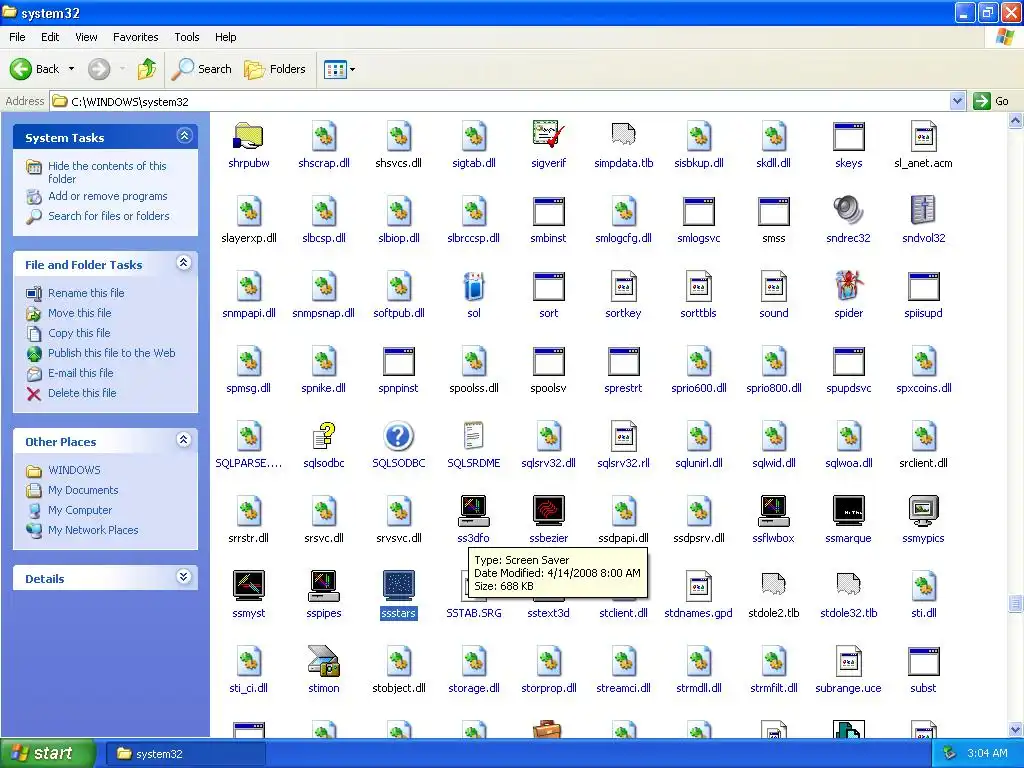The image size is (1024, 768).
Task: Select the sigverif signature verification icon
Action: pyautogui.click(x=549, y=136)
